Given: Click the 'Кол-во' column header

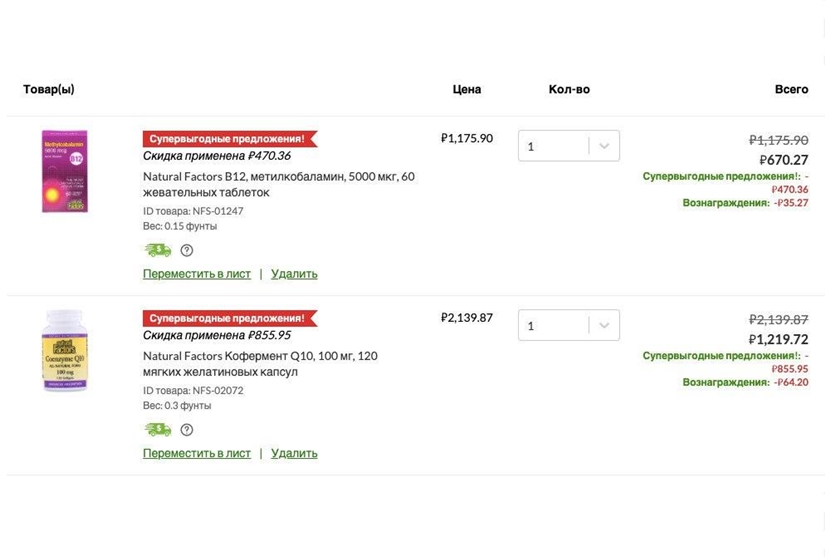Looking at the screenshot, I should click(569, 89).
